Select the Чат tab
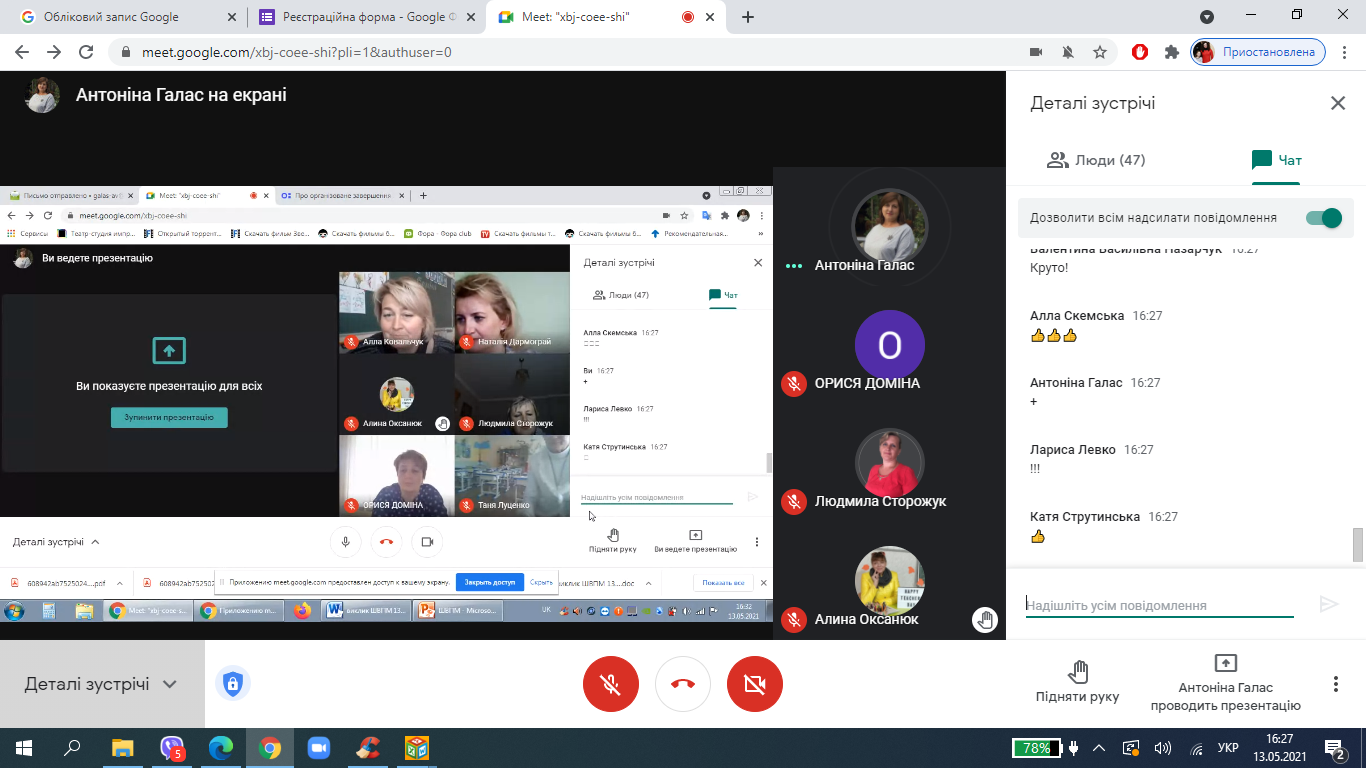The width and height of the screenshot is (1366, 768). 1277,160
